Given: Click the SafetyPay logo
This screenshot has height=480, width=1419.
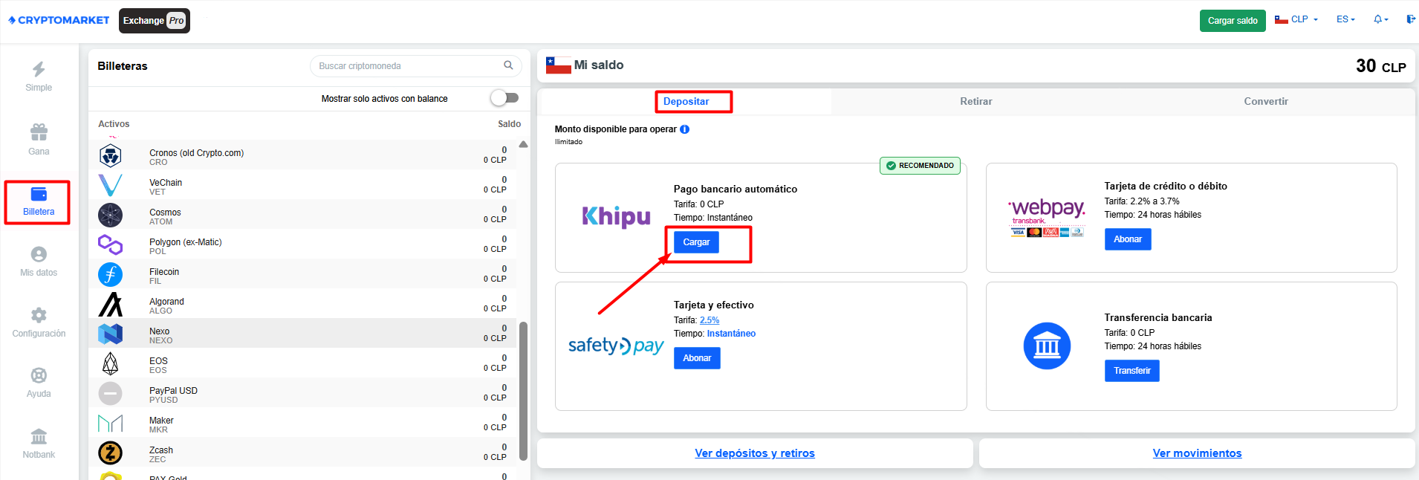Looking at the screenshot, I should coord(616,346).
